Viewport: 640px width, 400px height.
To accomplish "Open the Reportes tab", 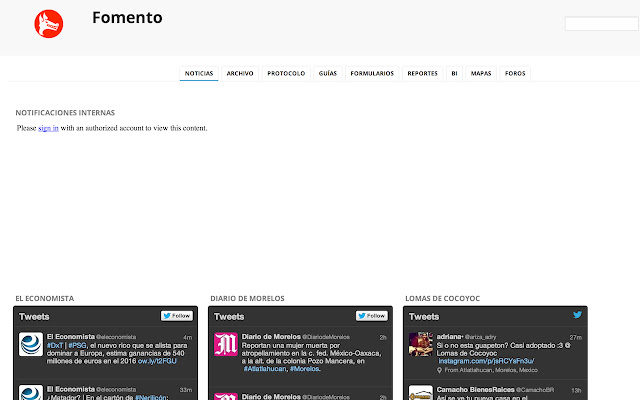I will coord(422,73).
